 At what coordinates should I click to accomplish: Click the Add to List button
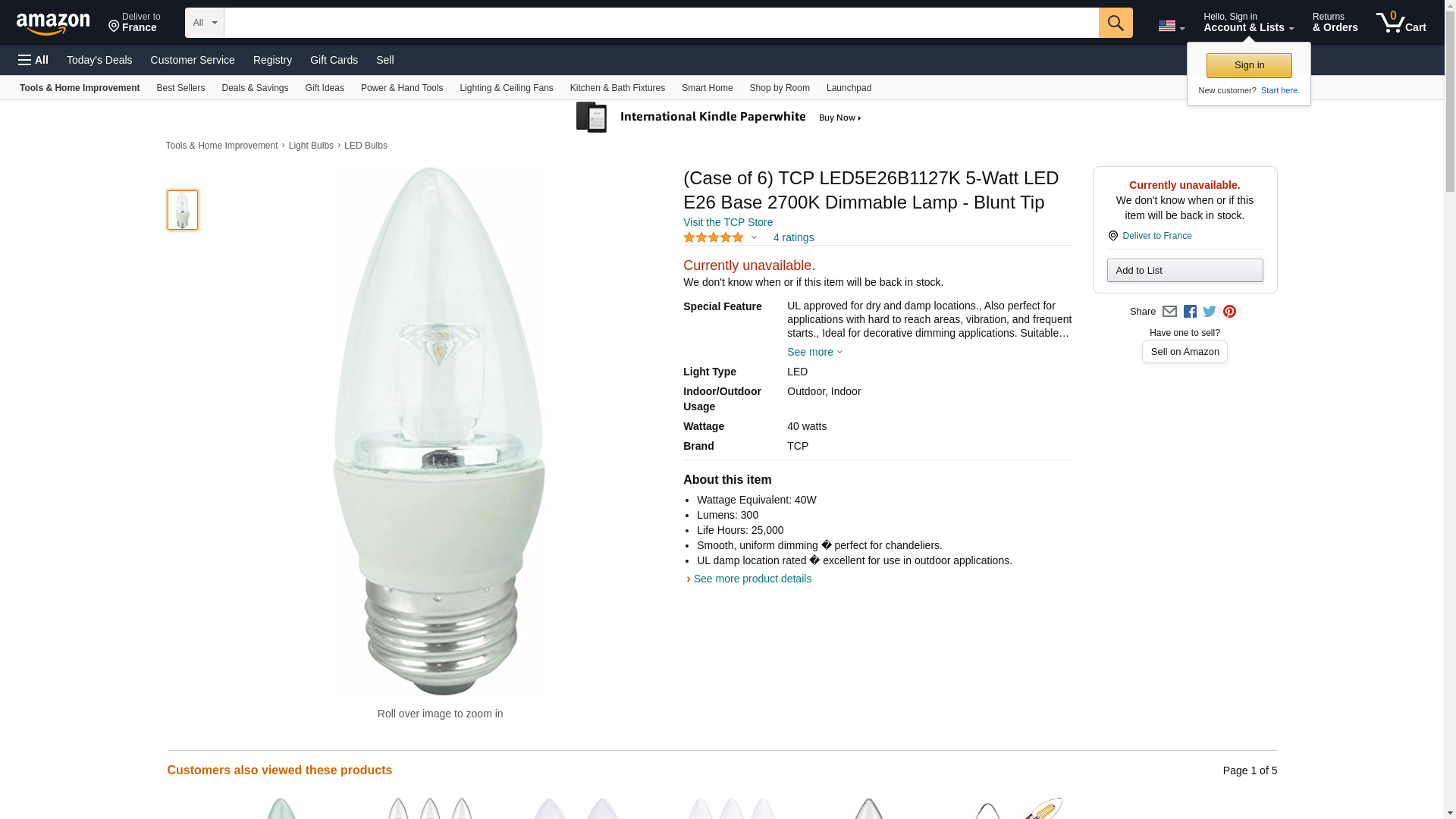tap(1185, 271)
